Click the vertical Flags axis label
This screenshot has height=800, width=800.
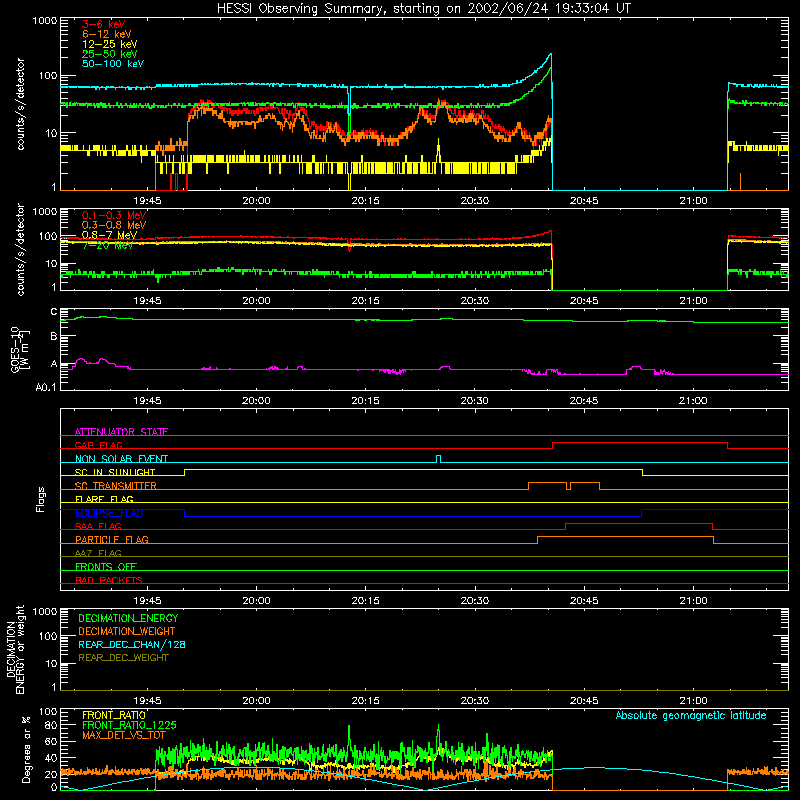41,499
